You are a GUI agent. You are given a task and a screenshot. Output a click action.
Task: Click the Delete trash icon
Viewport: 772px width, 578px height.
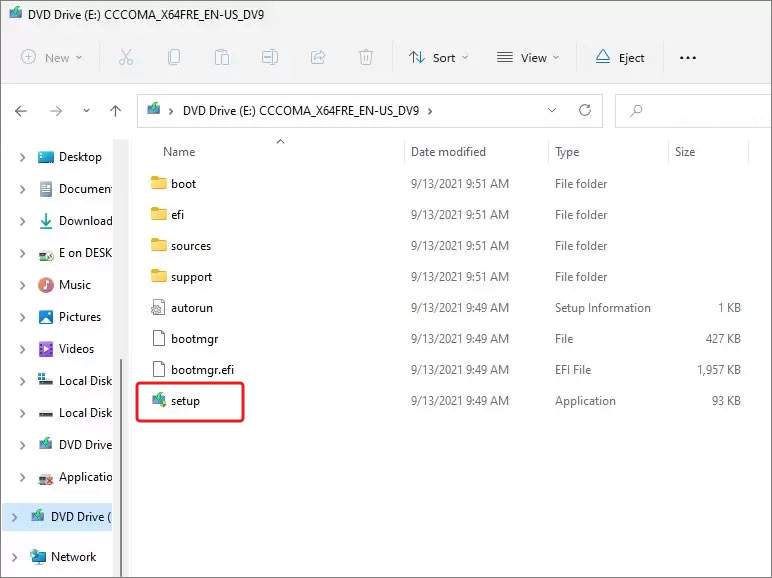point(365,58)
